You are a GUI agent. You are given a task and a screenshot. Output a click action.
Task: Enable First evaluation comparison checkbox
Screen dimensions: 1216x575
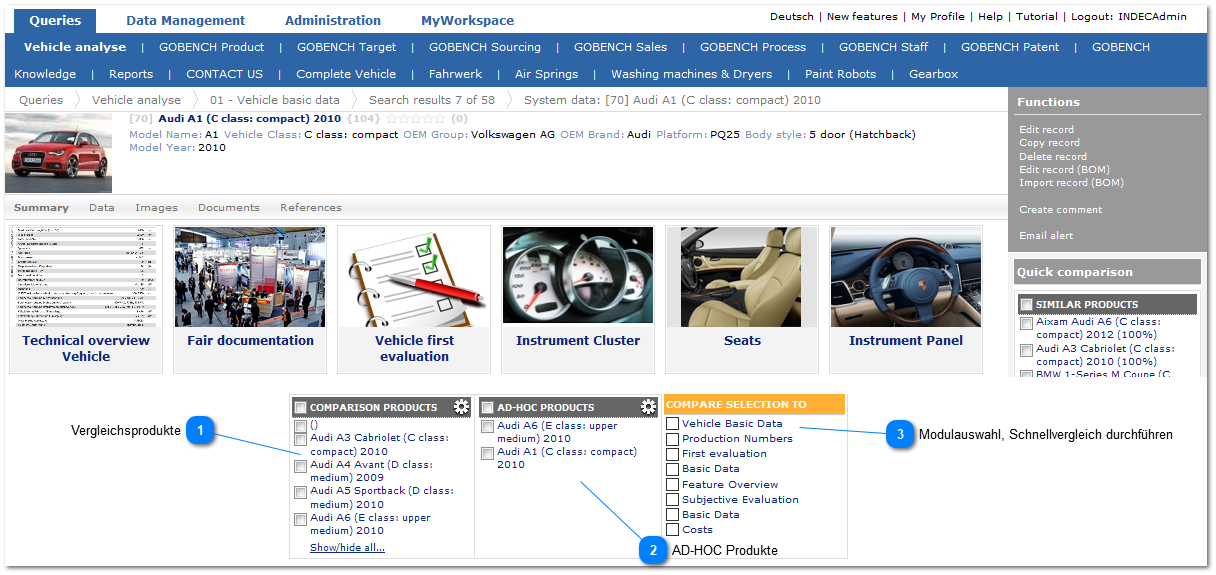point(673,454)
